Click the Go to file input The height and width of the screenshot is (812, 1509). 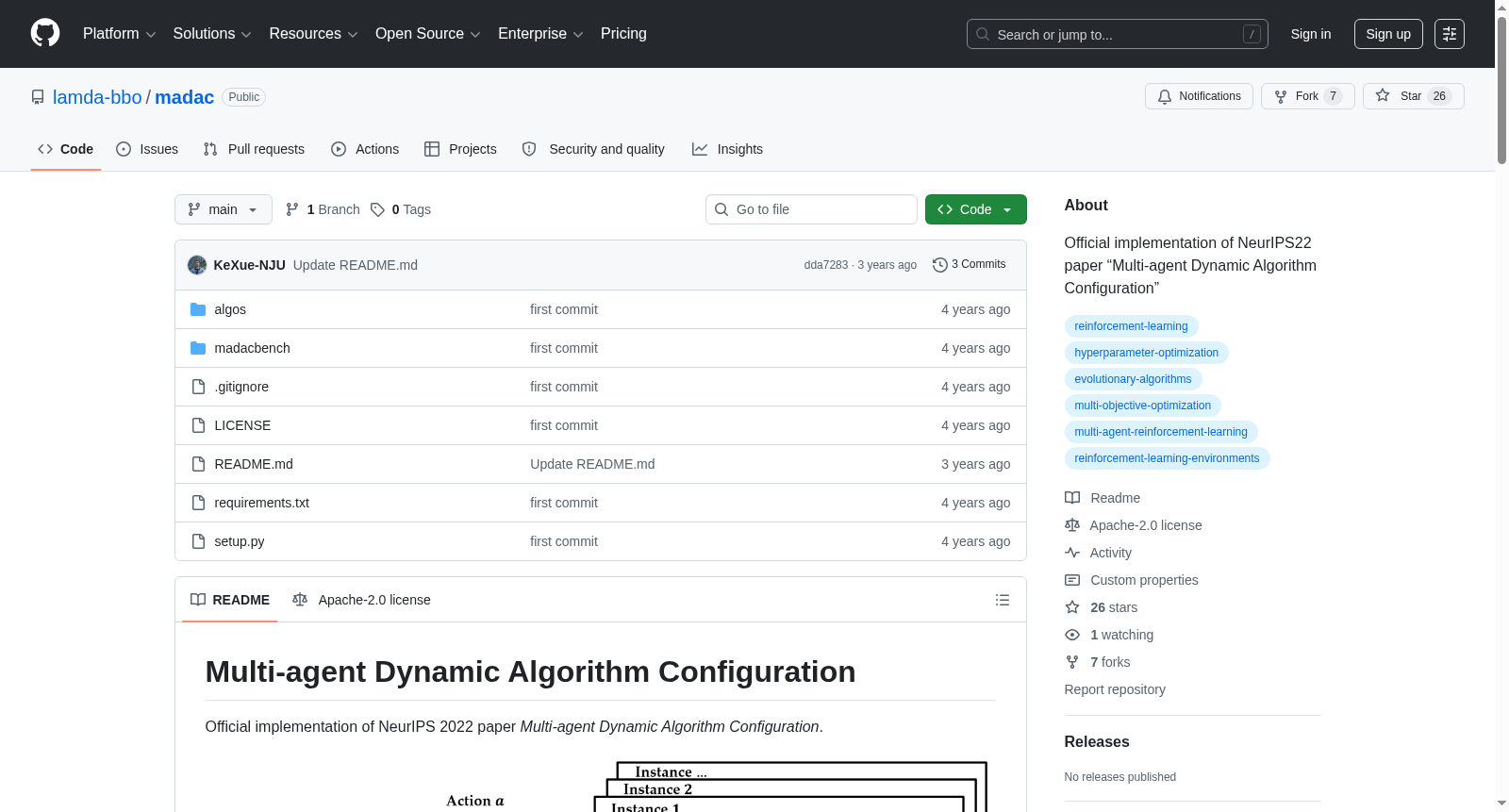pos(811,209)
